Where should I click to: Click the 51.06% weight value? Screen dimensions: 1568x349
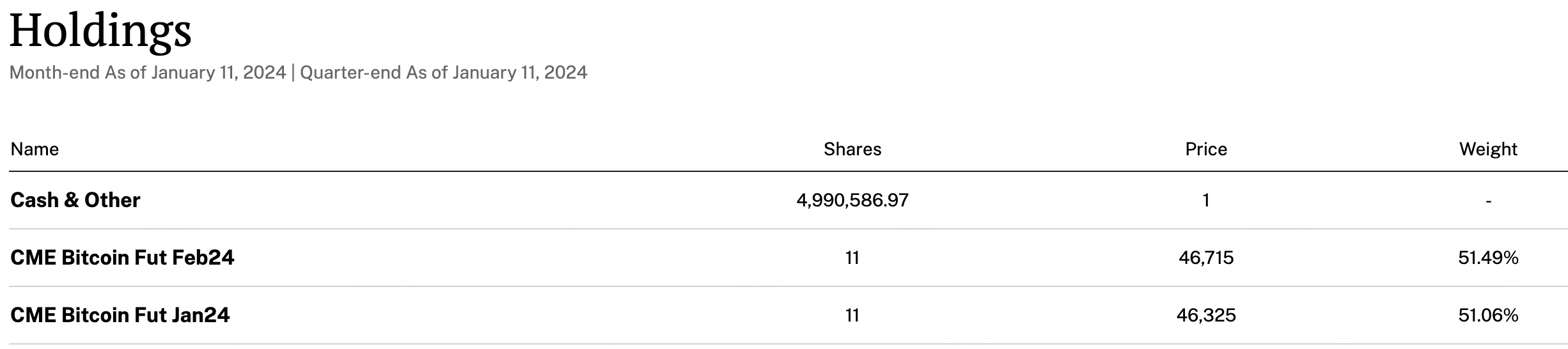click(1488, 315)
